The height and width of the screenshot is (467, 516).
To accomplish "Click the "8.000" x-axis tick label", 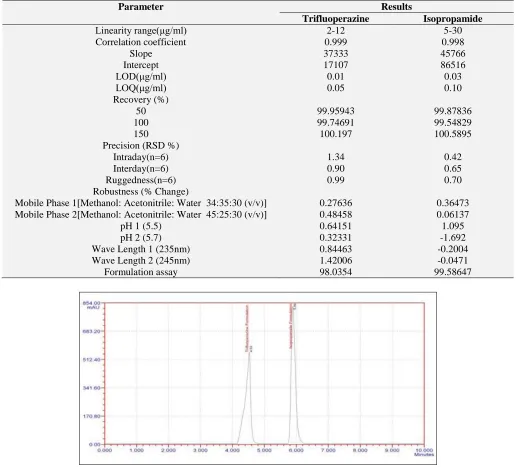I will pos(360,451).
